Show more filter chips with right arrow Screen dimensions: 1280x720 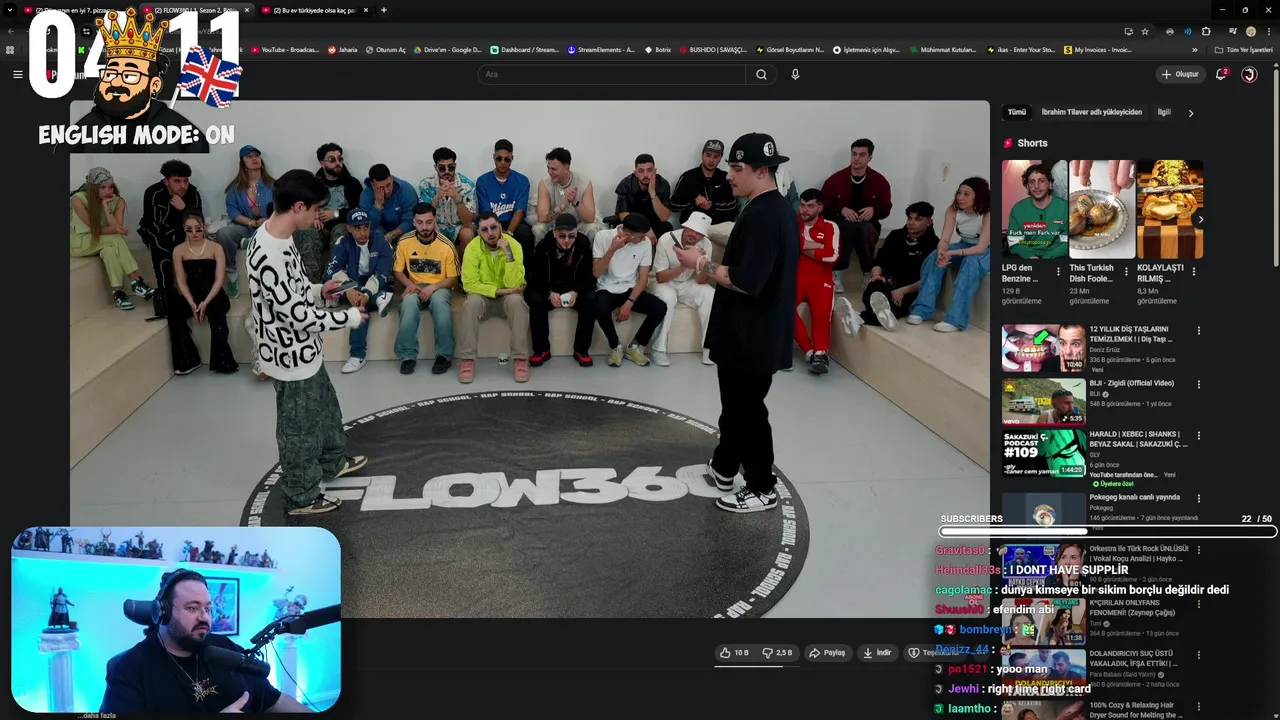(x=1190, y=113)
